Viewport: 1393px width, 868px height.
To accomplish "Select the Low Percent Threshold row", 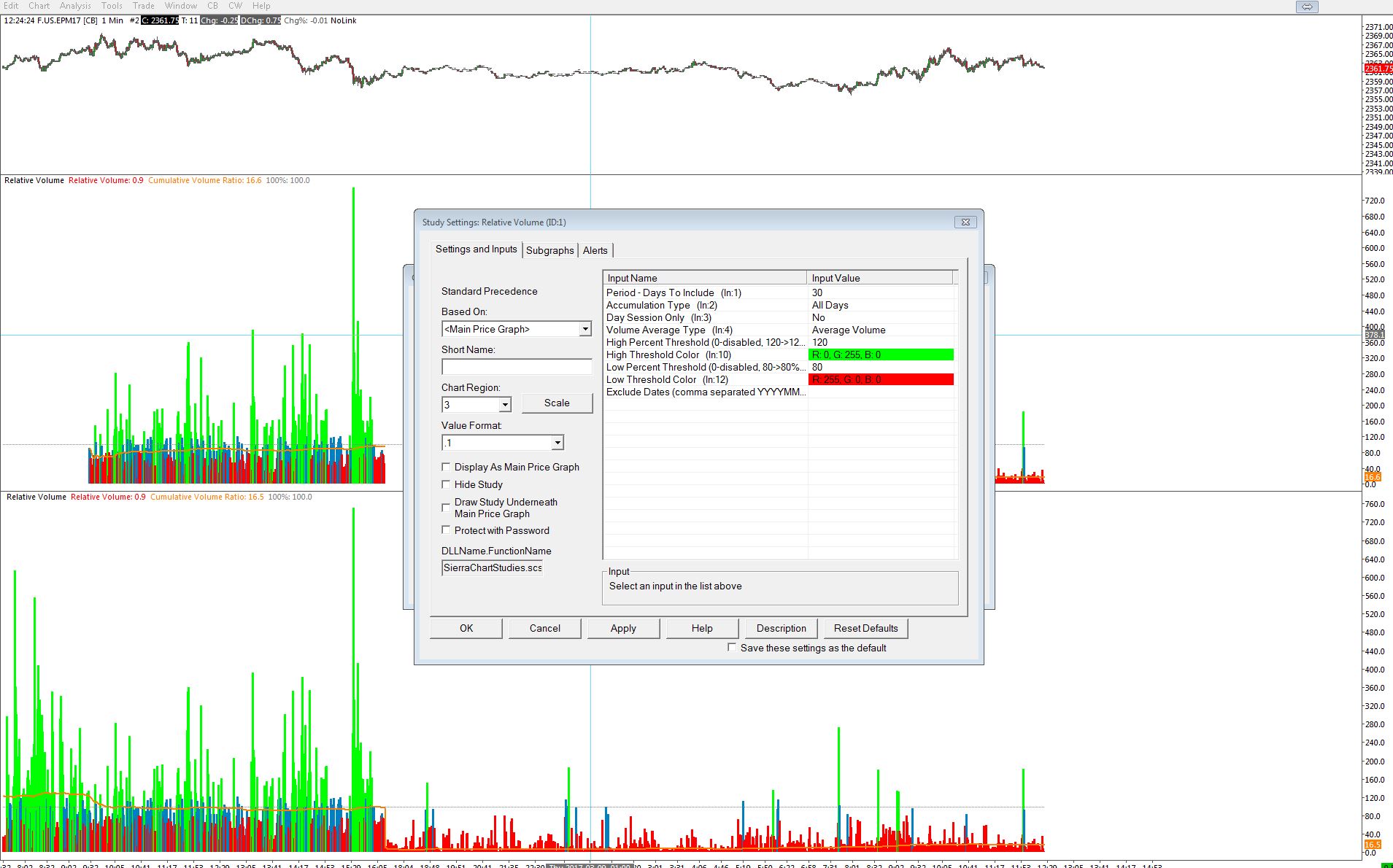I will point(779,368).
